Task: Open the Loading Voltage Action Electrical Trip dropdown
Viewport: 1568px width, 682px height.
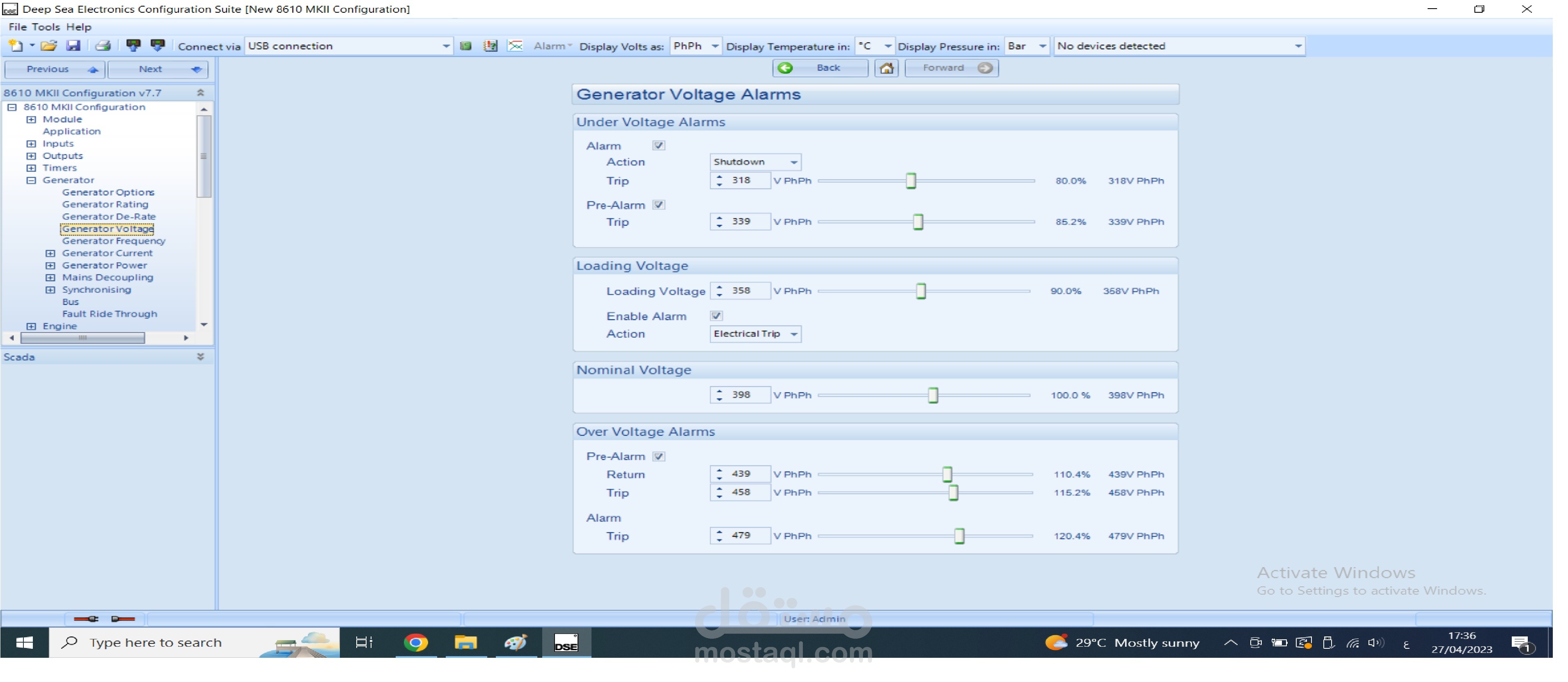Action: (755, 334)
